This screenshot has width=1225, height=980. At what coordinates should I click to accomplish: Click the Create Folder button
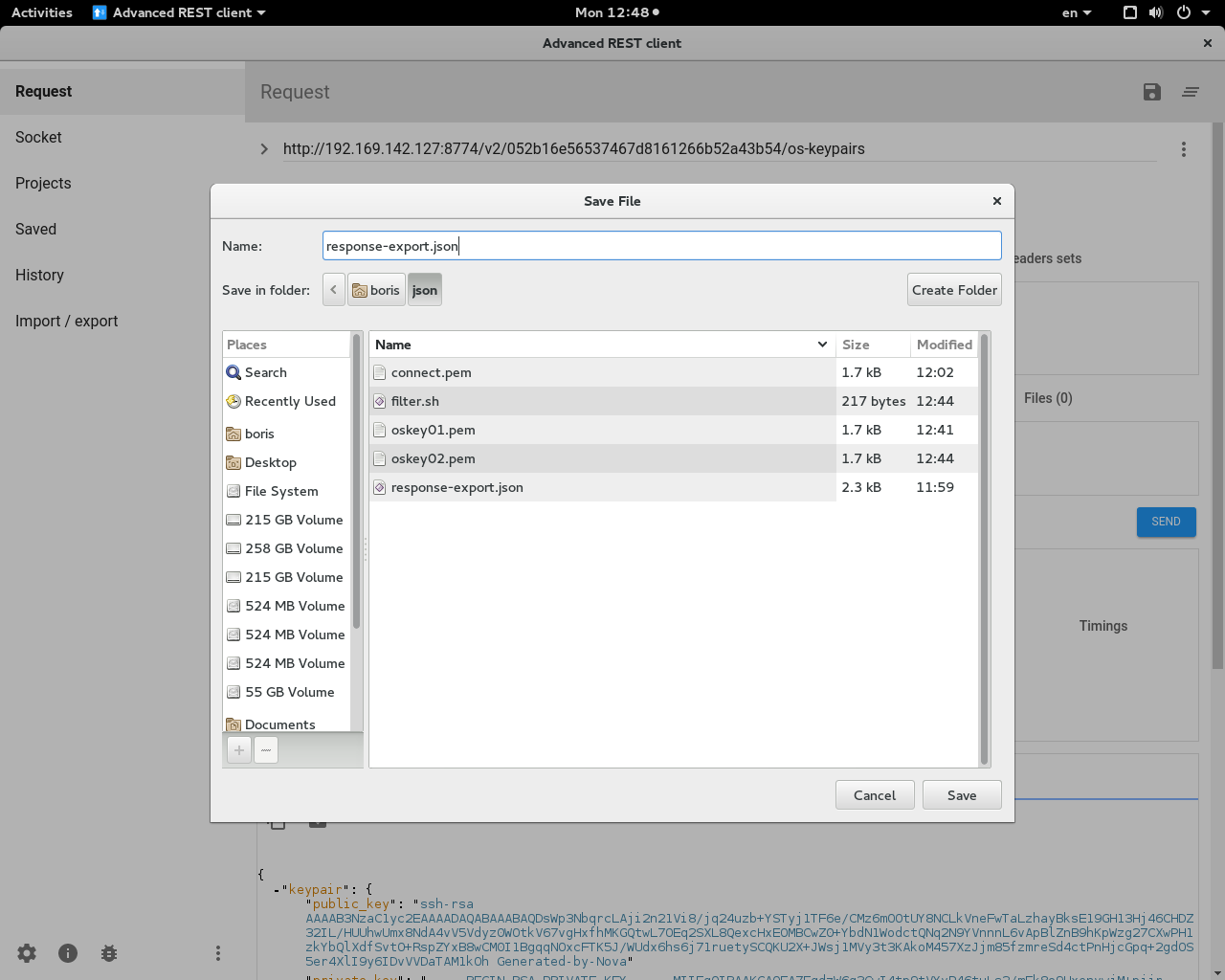pyautogui.click(x=954, y=290)
